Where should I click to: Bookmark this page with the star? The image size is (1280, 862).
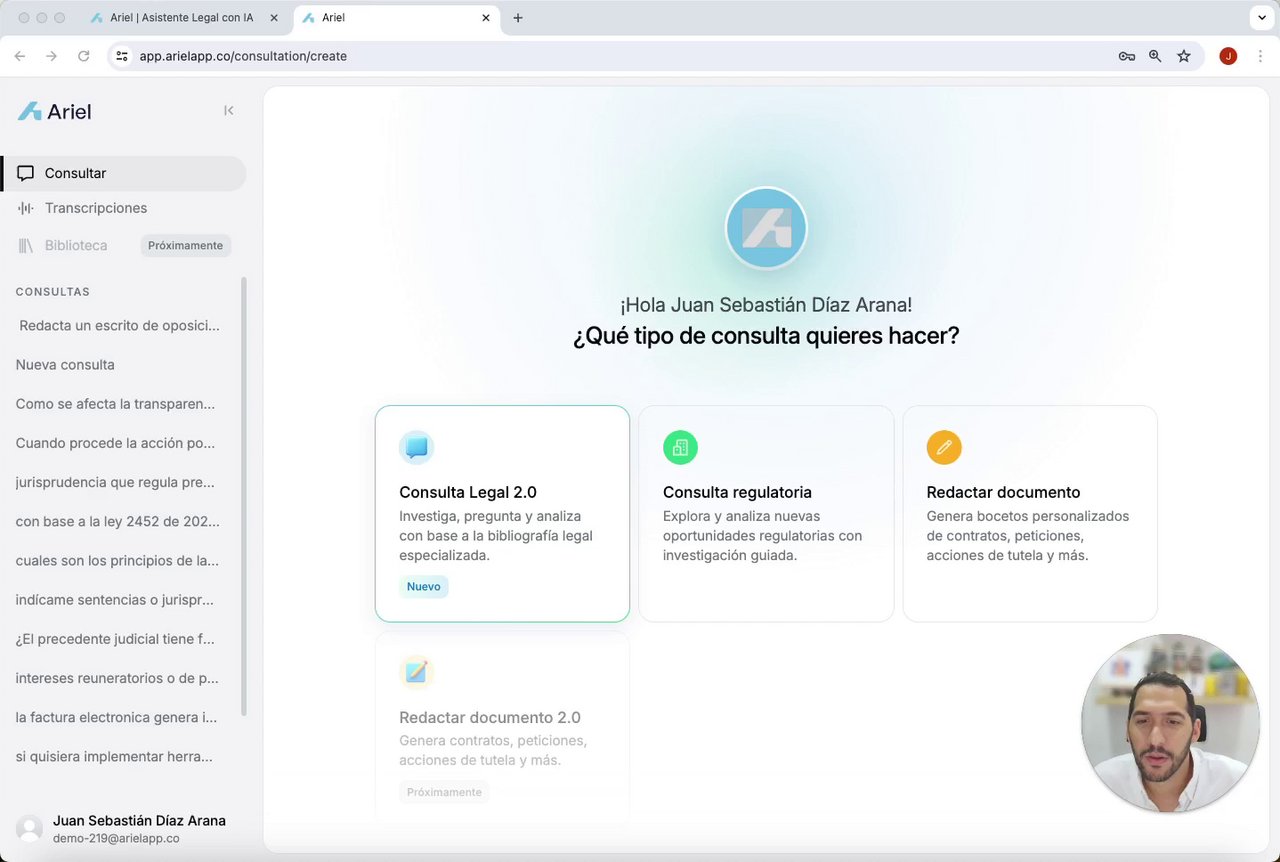(1184, 56)
